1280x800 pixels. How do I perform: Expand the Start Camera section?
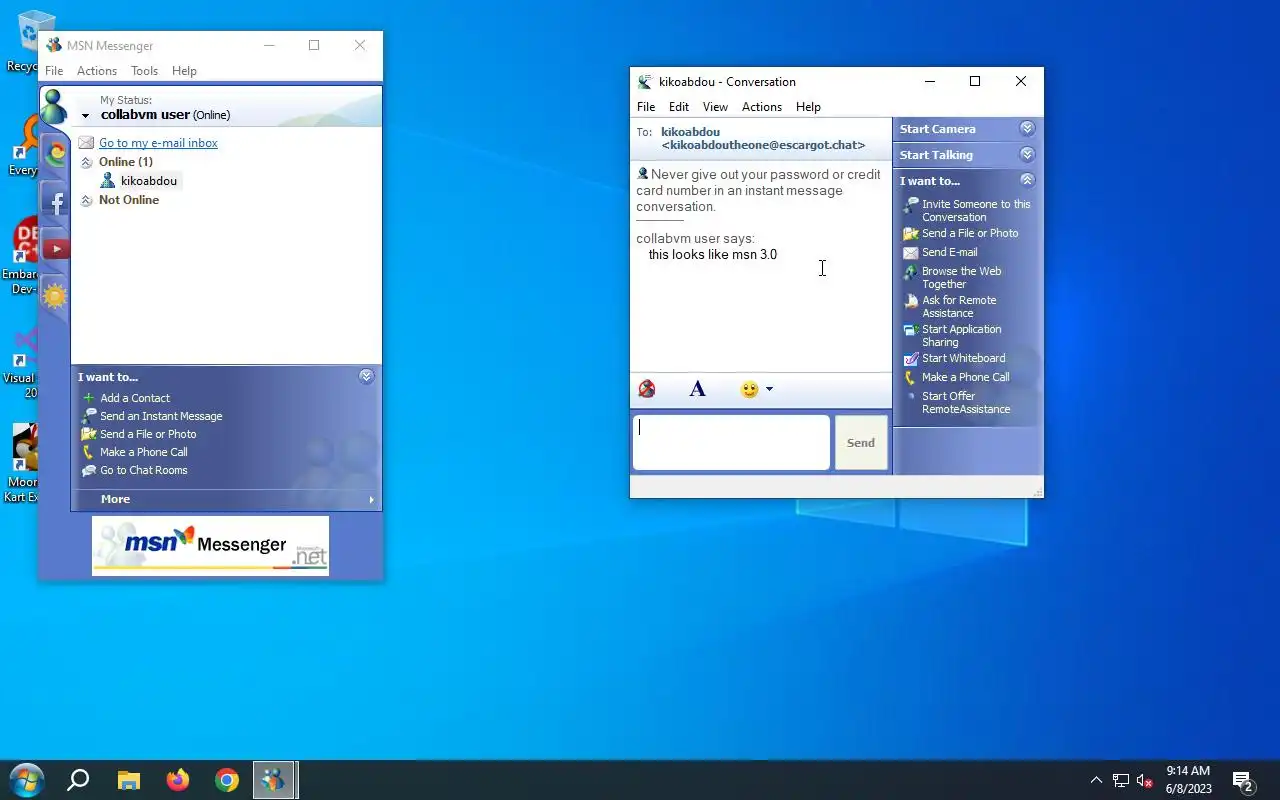click(1027, 129)
